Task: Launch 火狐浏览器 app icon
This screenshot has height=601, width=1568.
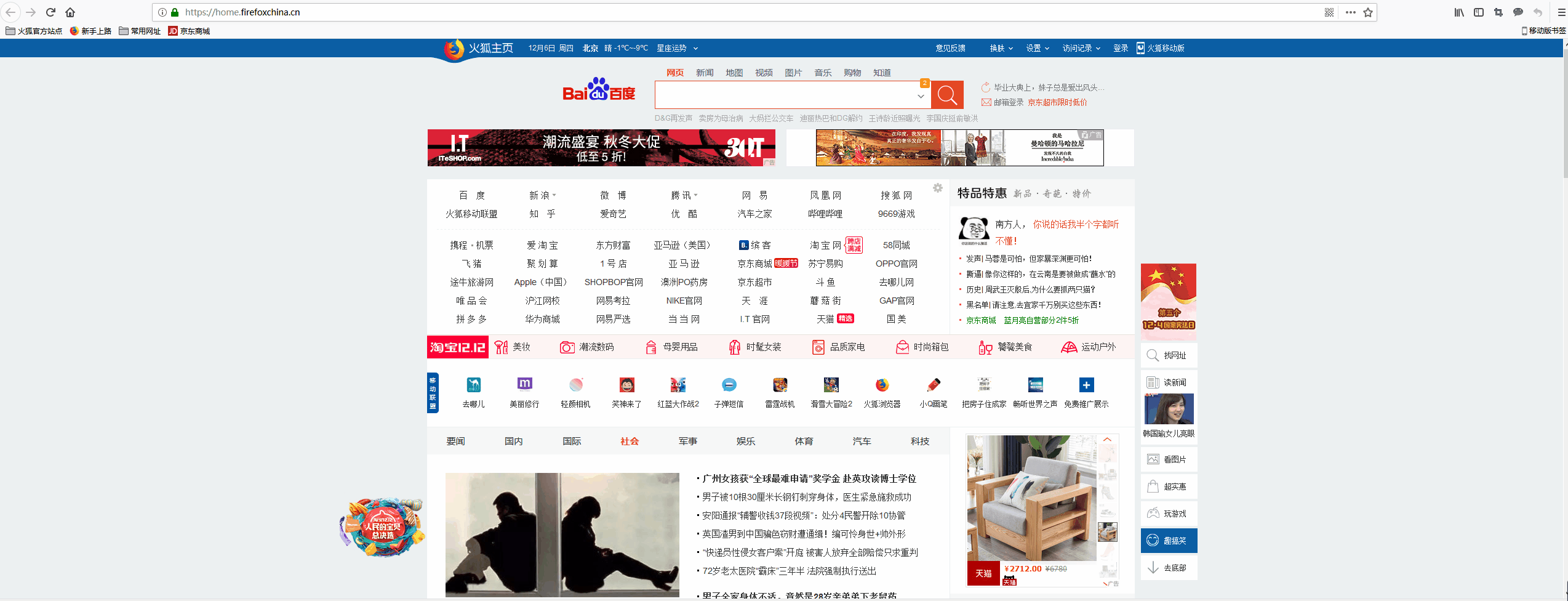Action: tap(882, 385)
